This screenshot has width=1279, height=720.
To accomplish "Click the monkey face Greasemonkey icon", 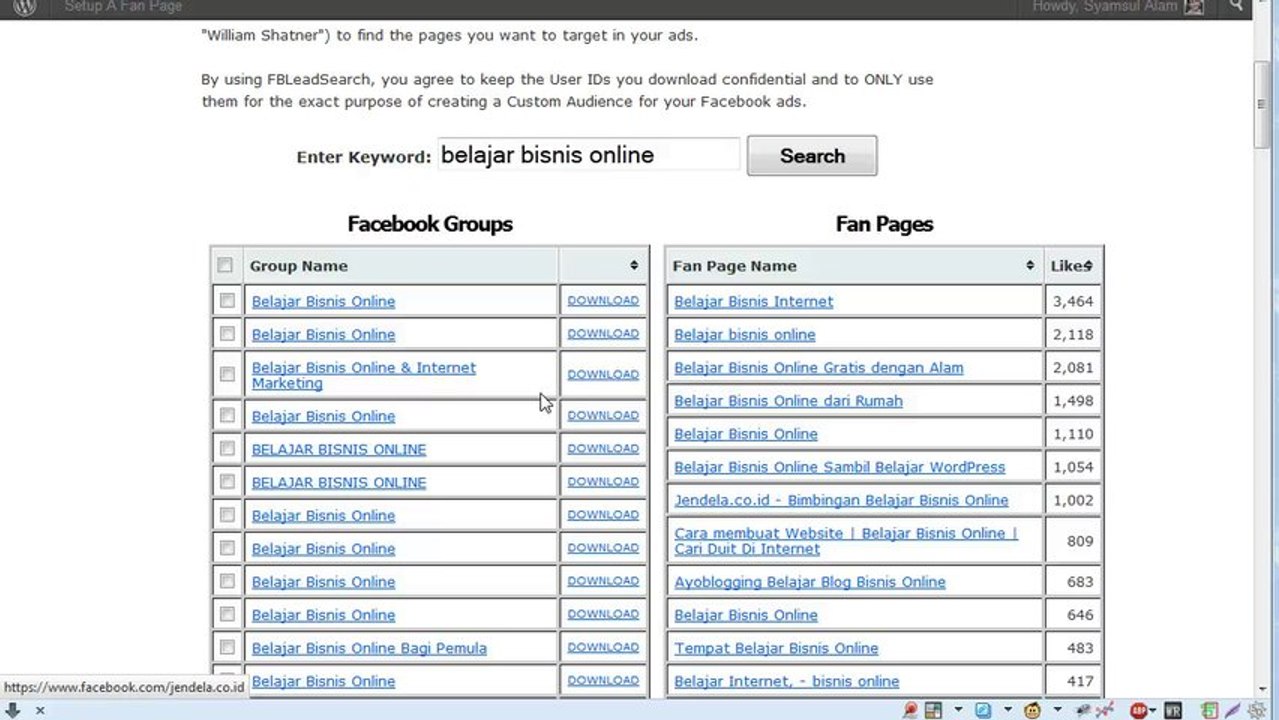I will pyautogui.click(x=1032, y=710).
